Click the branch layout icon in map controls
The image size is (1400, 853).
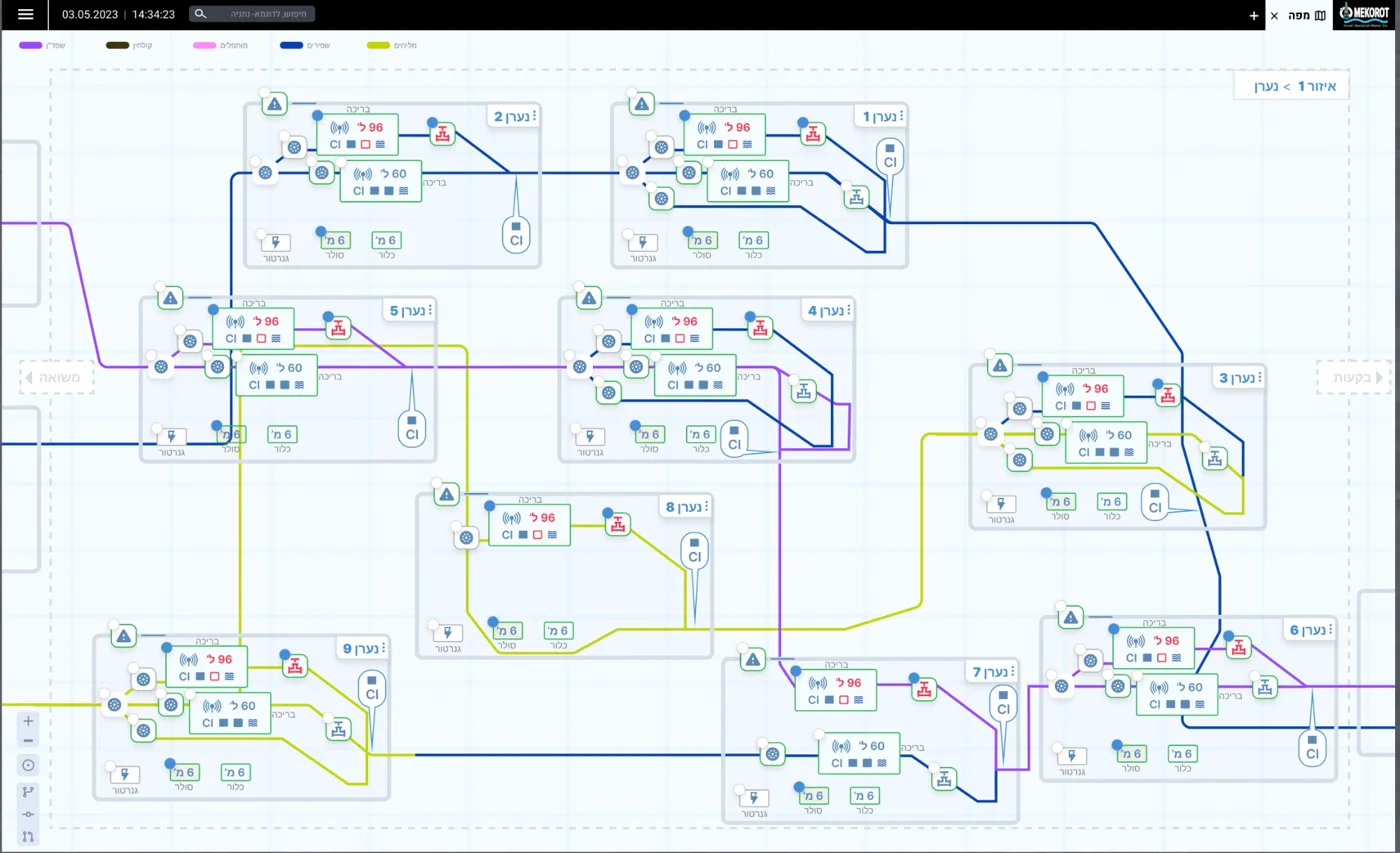click(x=28, y=791)
